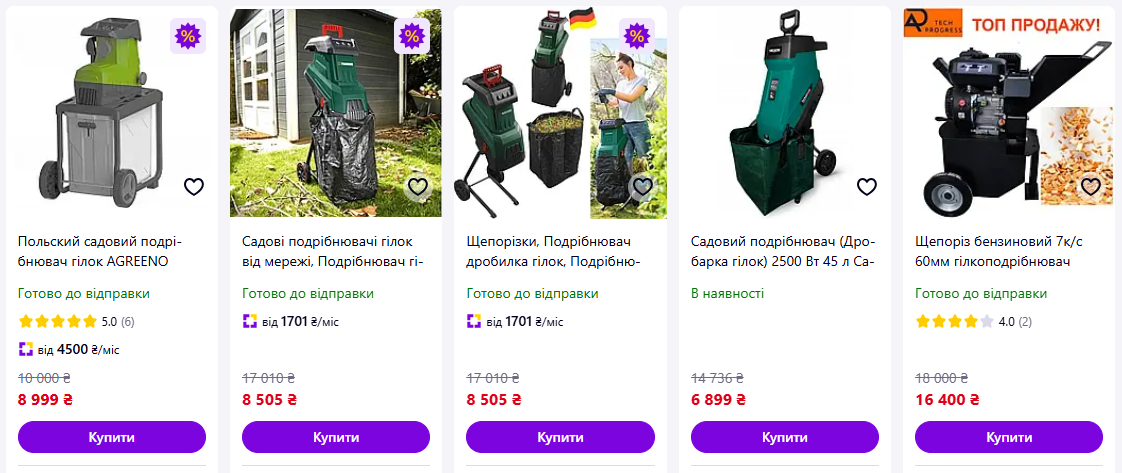Click Купити for the 8 999 ₴ shredder
Viewport: 1122px width, 473px height.
112,437
